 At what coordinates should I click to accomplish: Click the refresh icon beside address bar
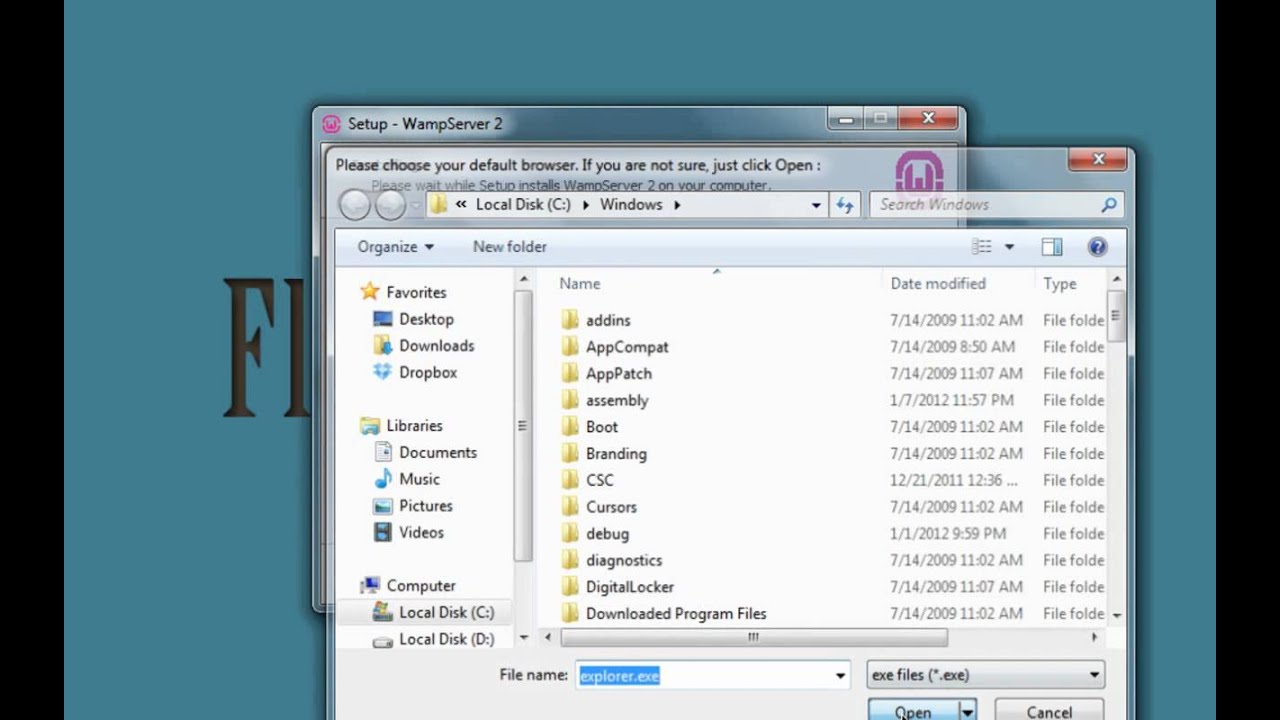point(845,205)
